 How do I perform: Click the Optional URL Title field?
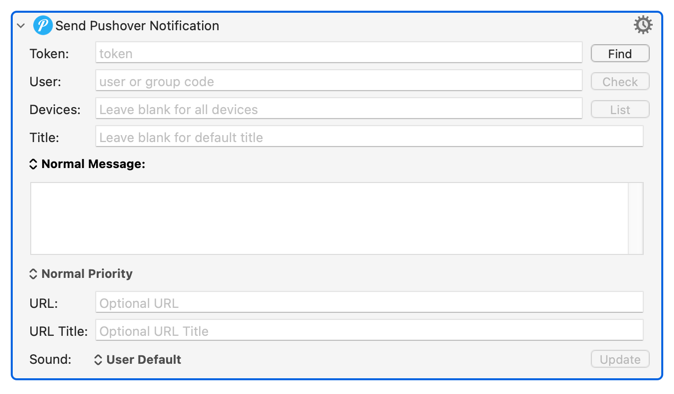369,330
